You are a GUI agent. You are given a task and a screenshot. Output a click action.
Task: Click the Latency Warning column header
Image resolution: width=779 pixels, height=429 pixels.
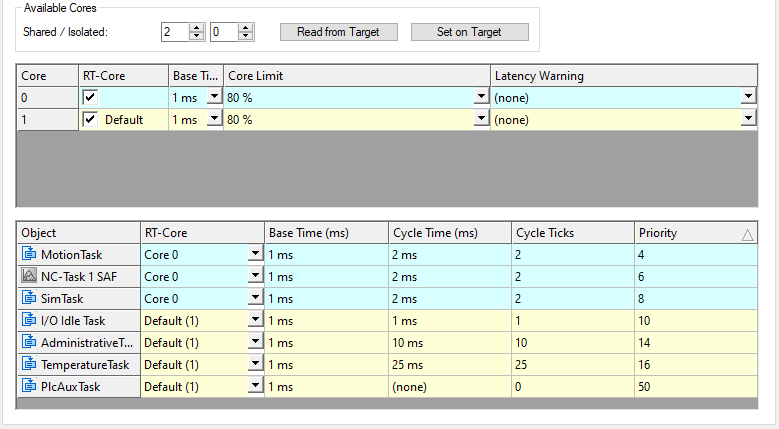point(624,75)
